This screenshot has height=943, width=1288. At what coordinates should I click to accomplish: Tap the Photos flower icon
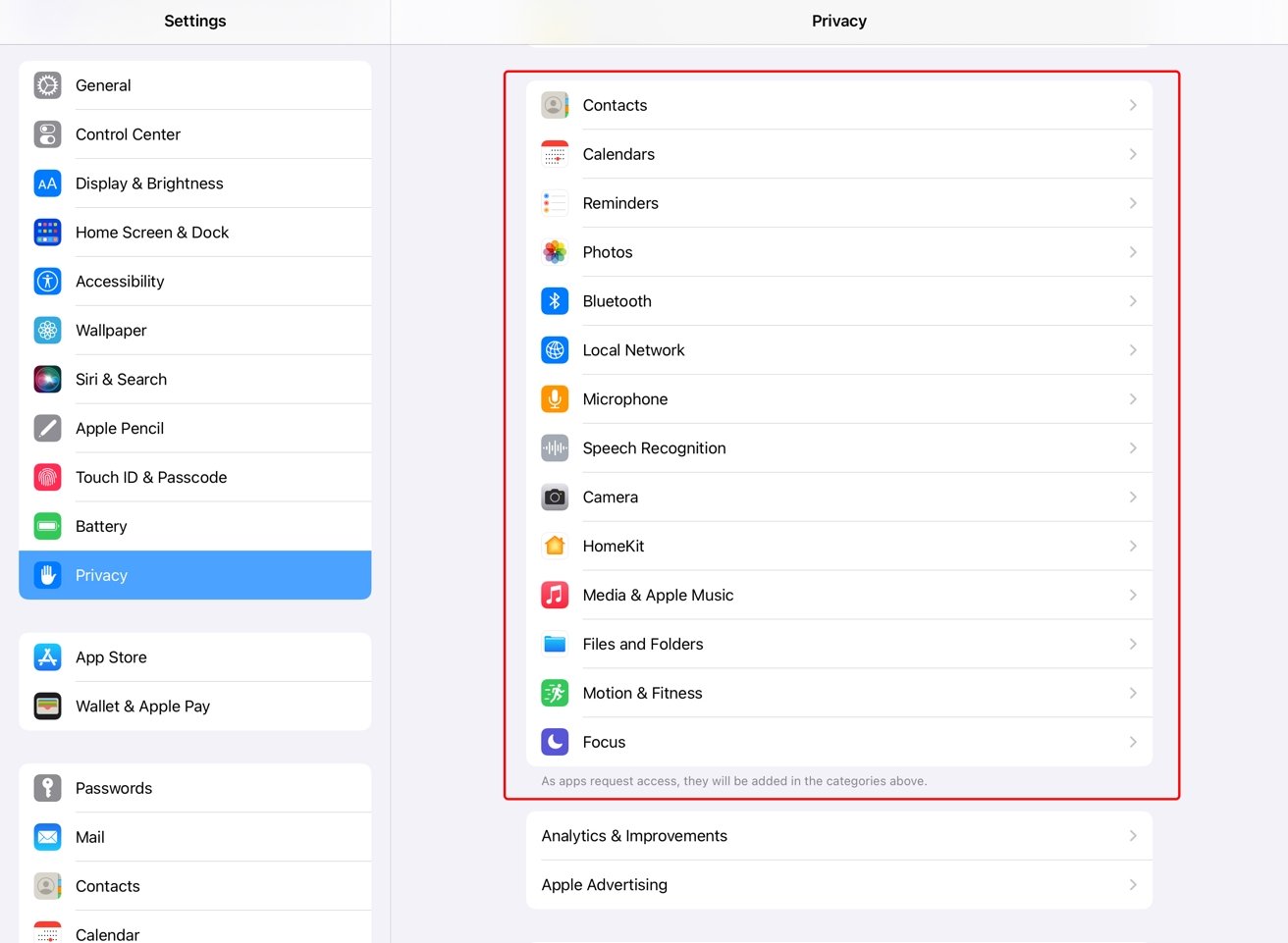click(555, 252)
